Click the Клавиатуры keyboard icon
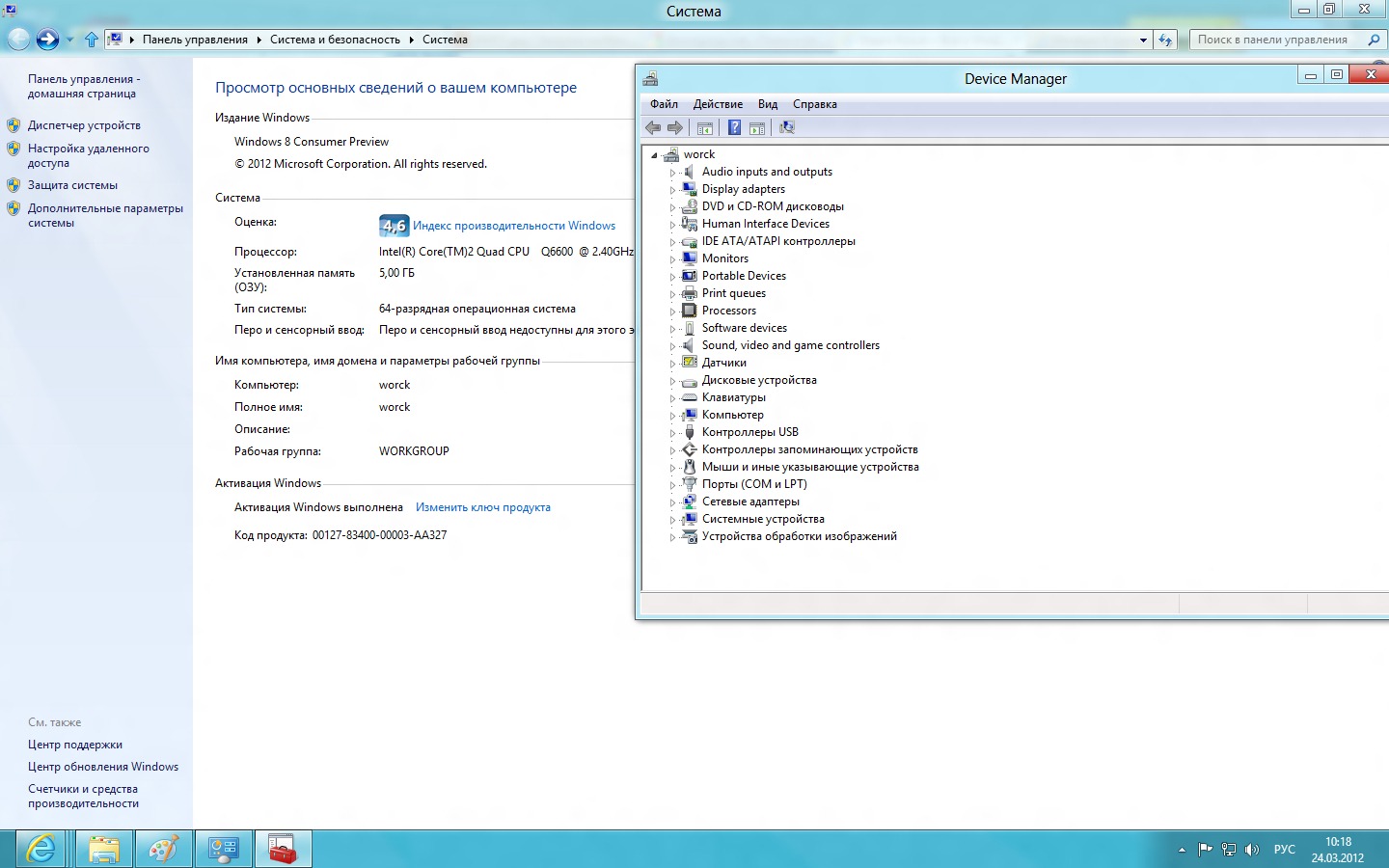This screenshot has width=1389, height=868. [689, 397]
